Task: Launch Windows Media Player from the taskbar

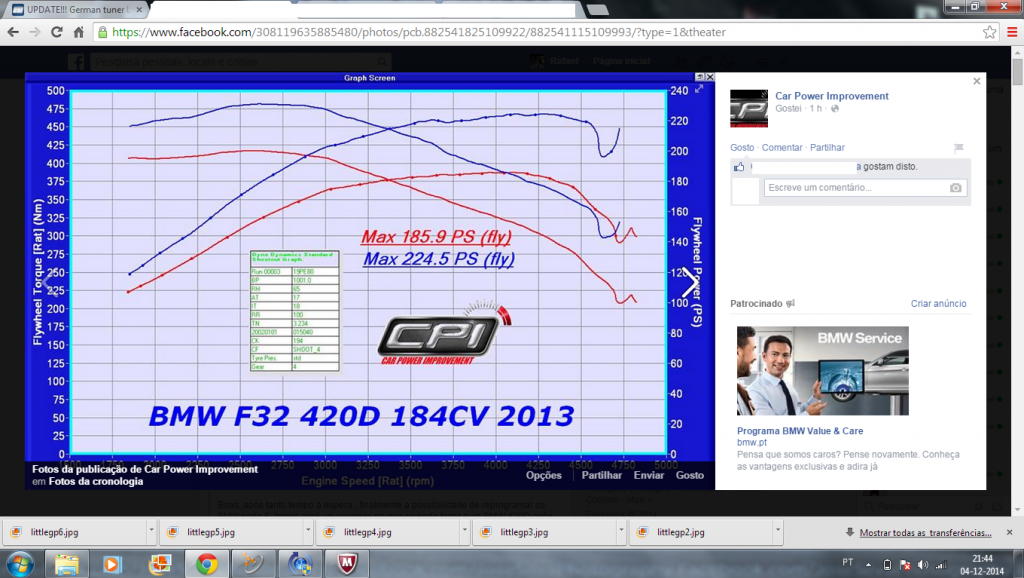Action: click(112, 564)
